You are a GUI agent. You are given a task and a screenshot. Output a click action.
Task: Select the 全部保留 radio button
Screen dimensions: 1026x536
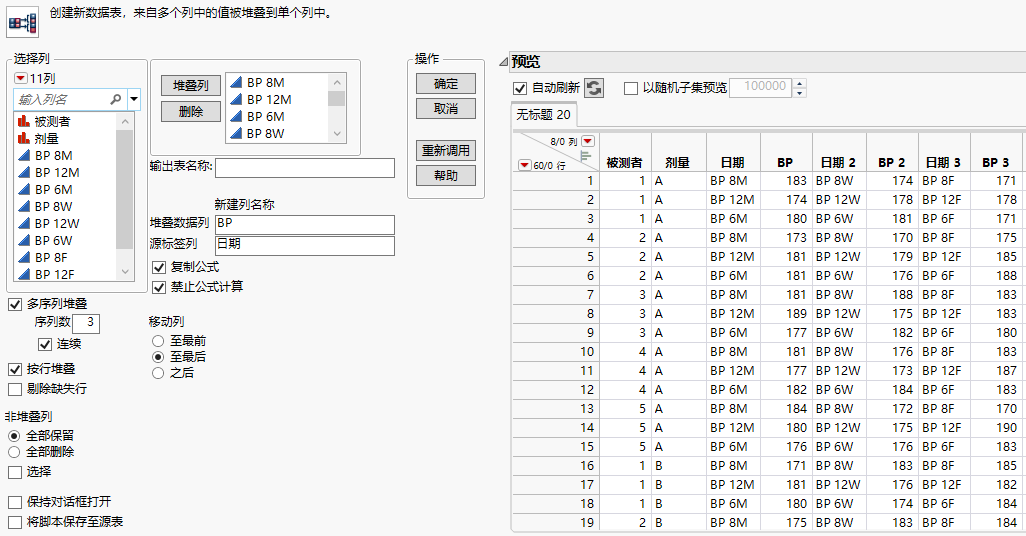click(14, 436)
